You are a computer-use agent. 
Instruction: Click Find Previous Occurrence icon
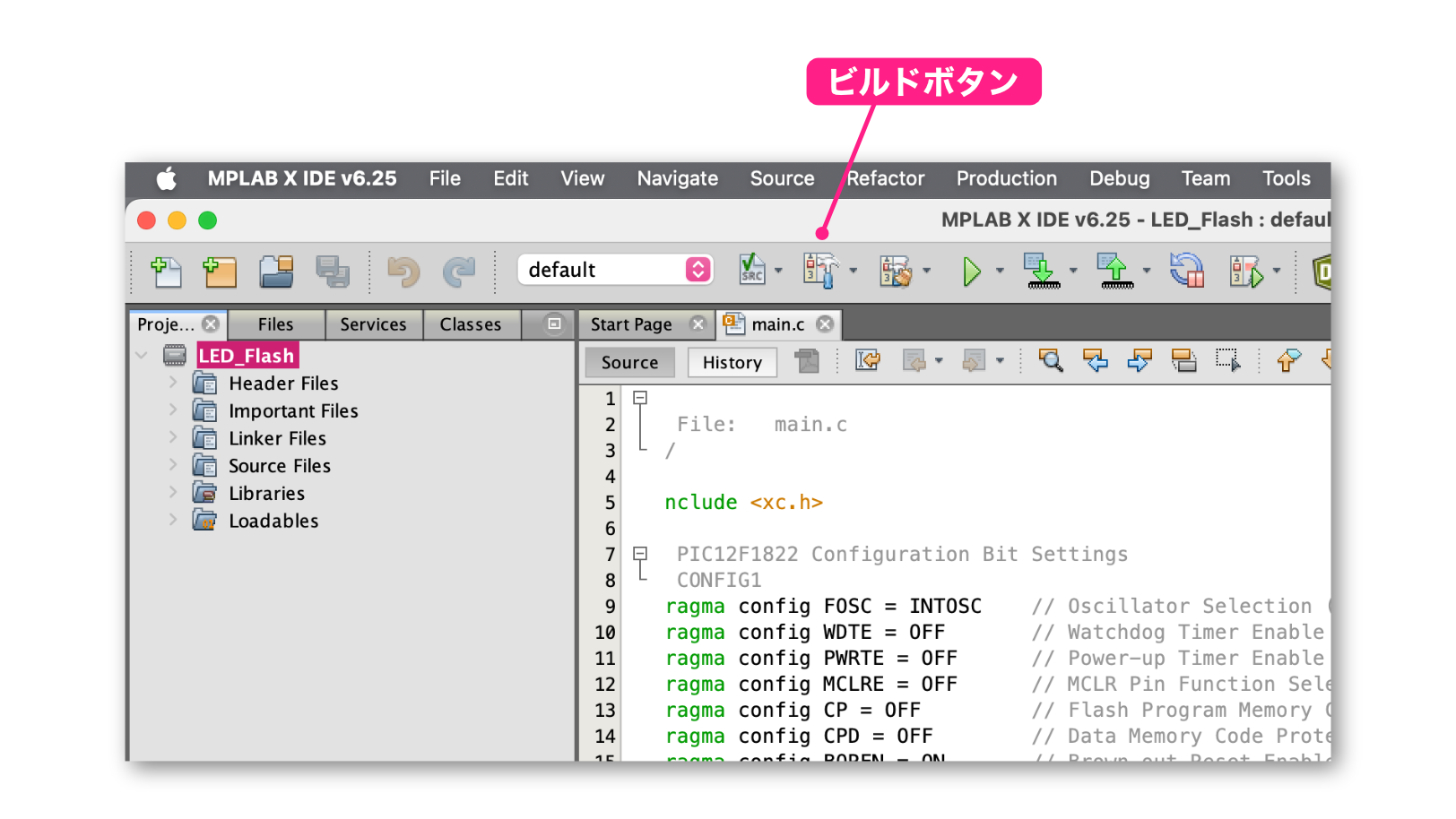point(1095,361)
